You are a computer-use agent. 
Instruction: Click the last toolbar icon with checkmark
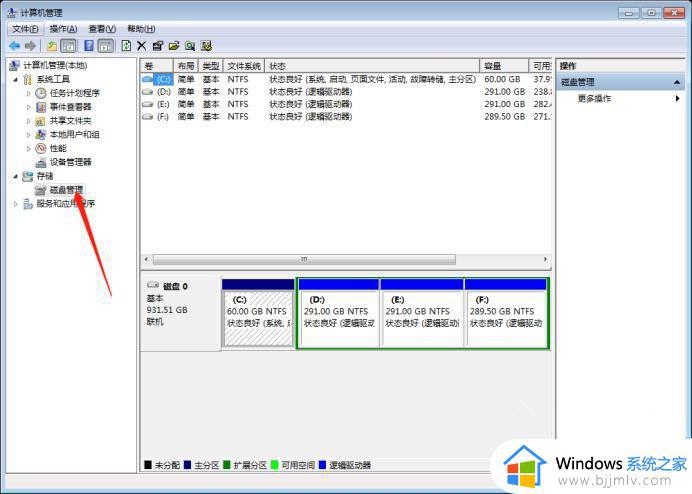[206, 45]
